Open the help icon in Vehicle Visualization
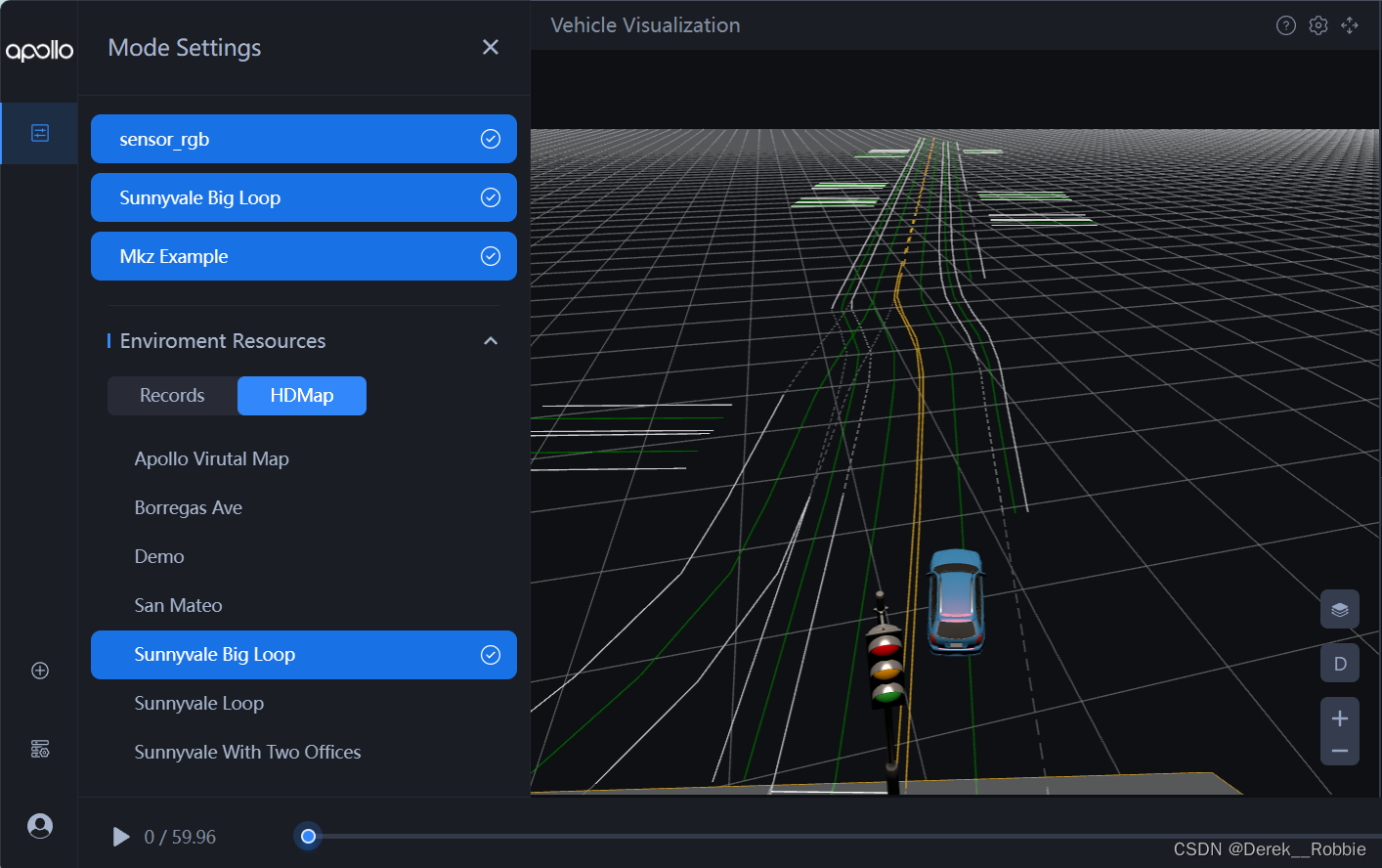The width and height of the screenshot is (1382, 868). coord(1286,25)
